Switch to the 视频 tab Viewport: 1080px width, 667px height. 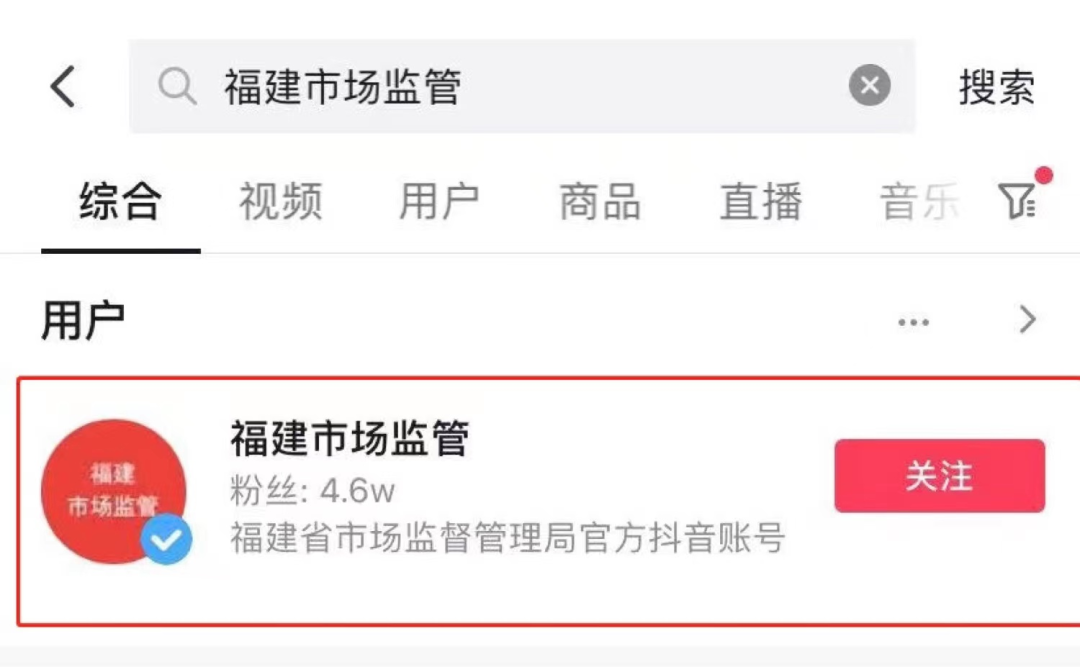click(280, 203)
